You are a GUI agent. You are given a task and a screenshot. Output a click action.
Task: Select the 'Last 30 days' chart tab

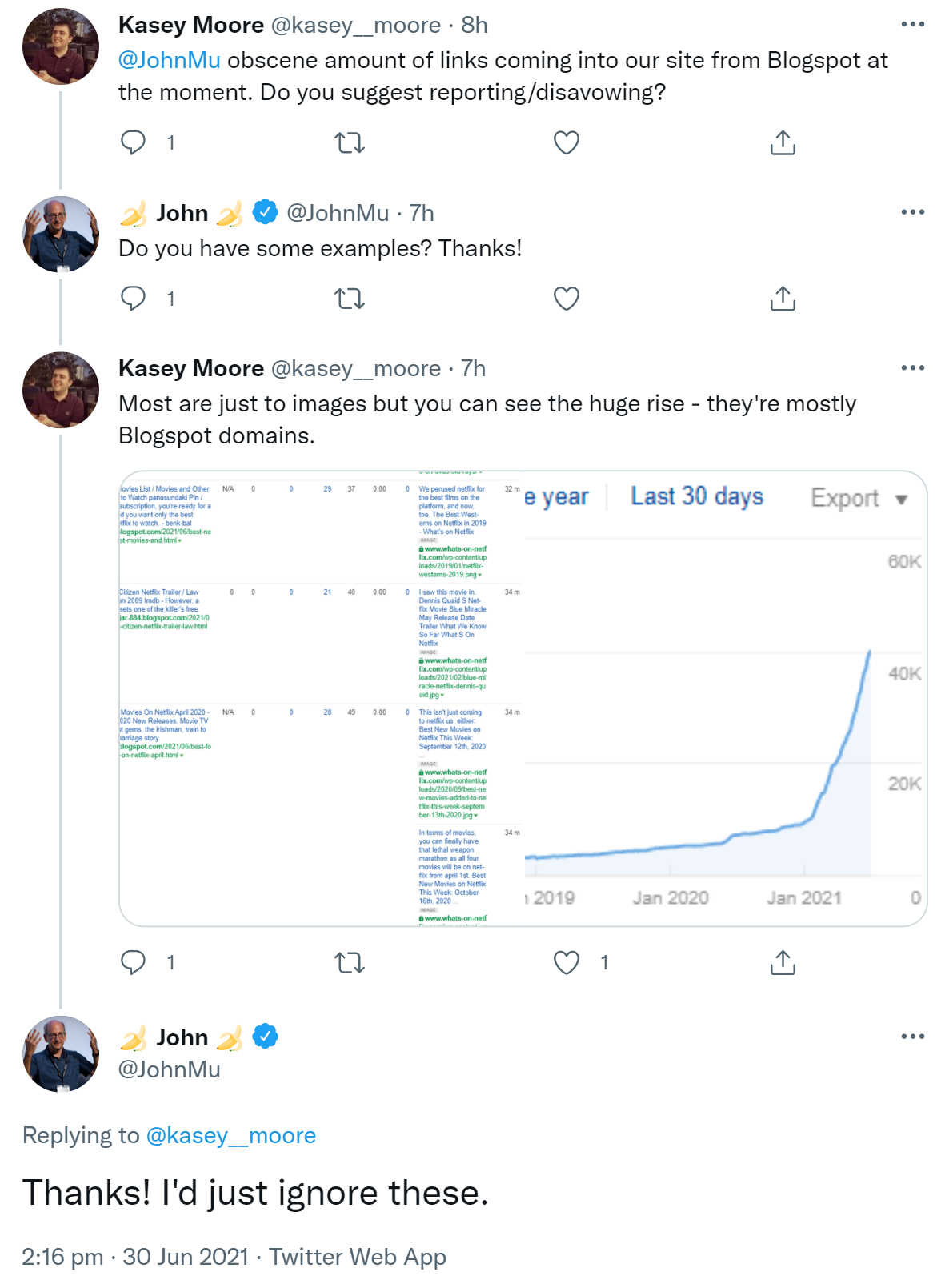696,496
